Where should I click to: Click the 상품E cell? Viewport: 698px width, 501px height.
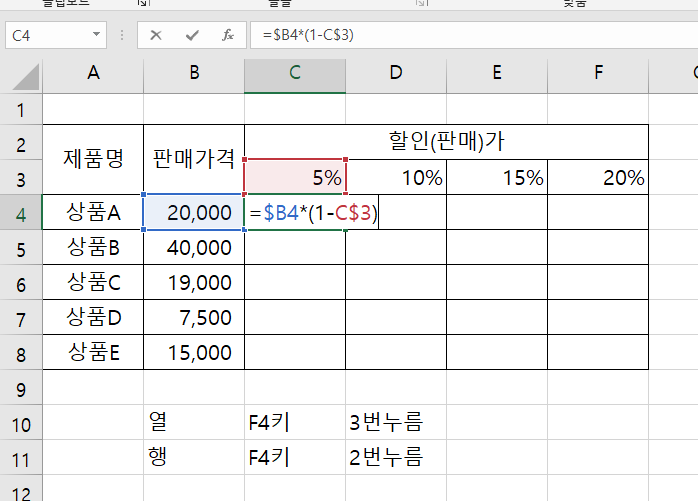[x=93, y=352]
